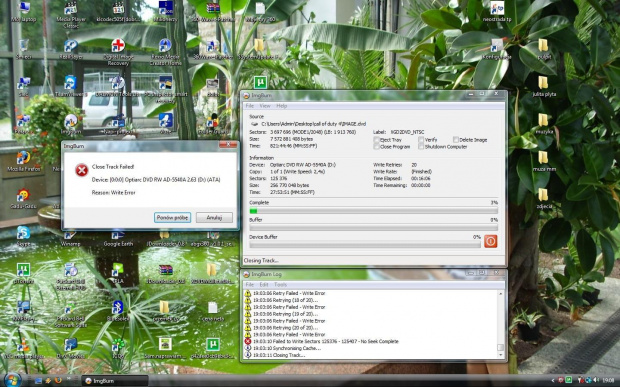Open the My laptop desktop icon
This screenshot has height=387, width=620.
click(x=24, y=11)
